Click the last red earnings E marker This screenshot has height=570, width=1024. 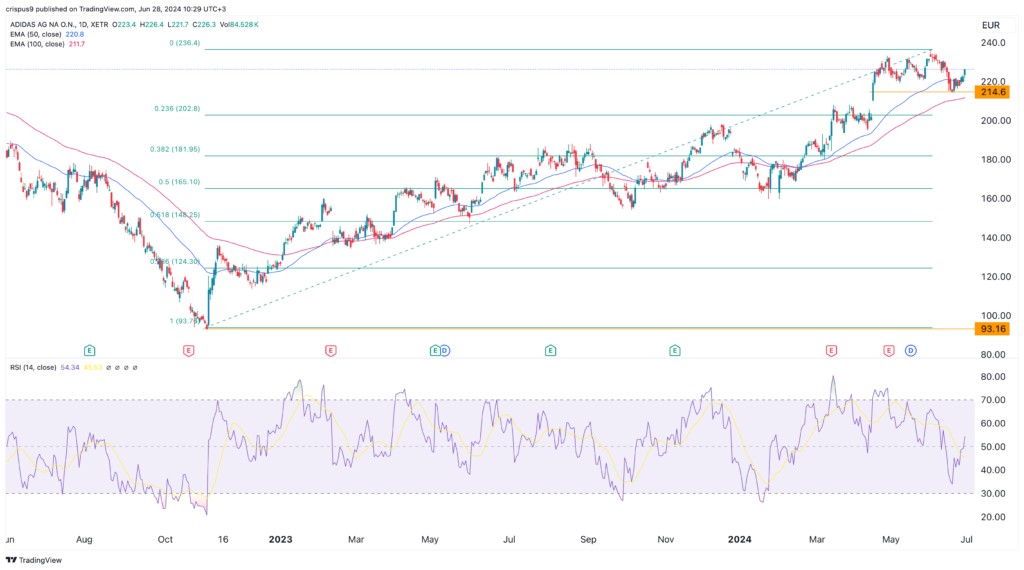(888, 351)
